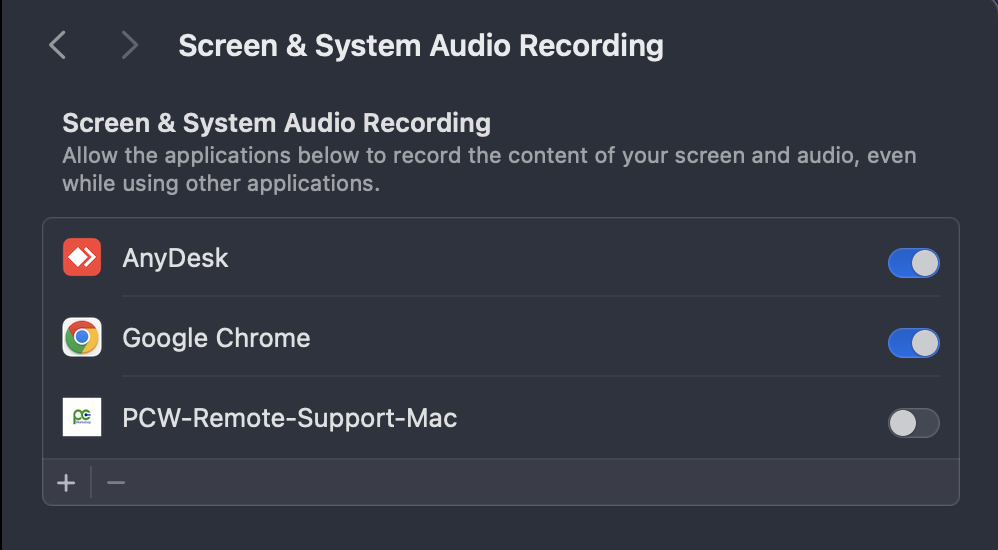
Task: Click the window title Screen & System Audio Recording
Action: point(421,46)
